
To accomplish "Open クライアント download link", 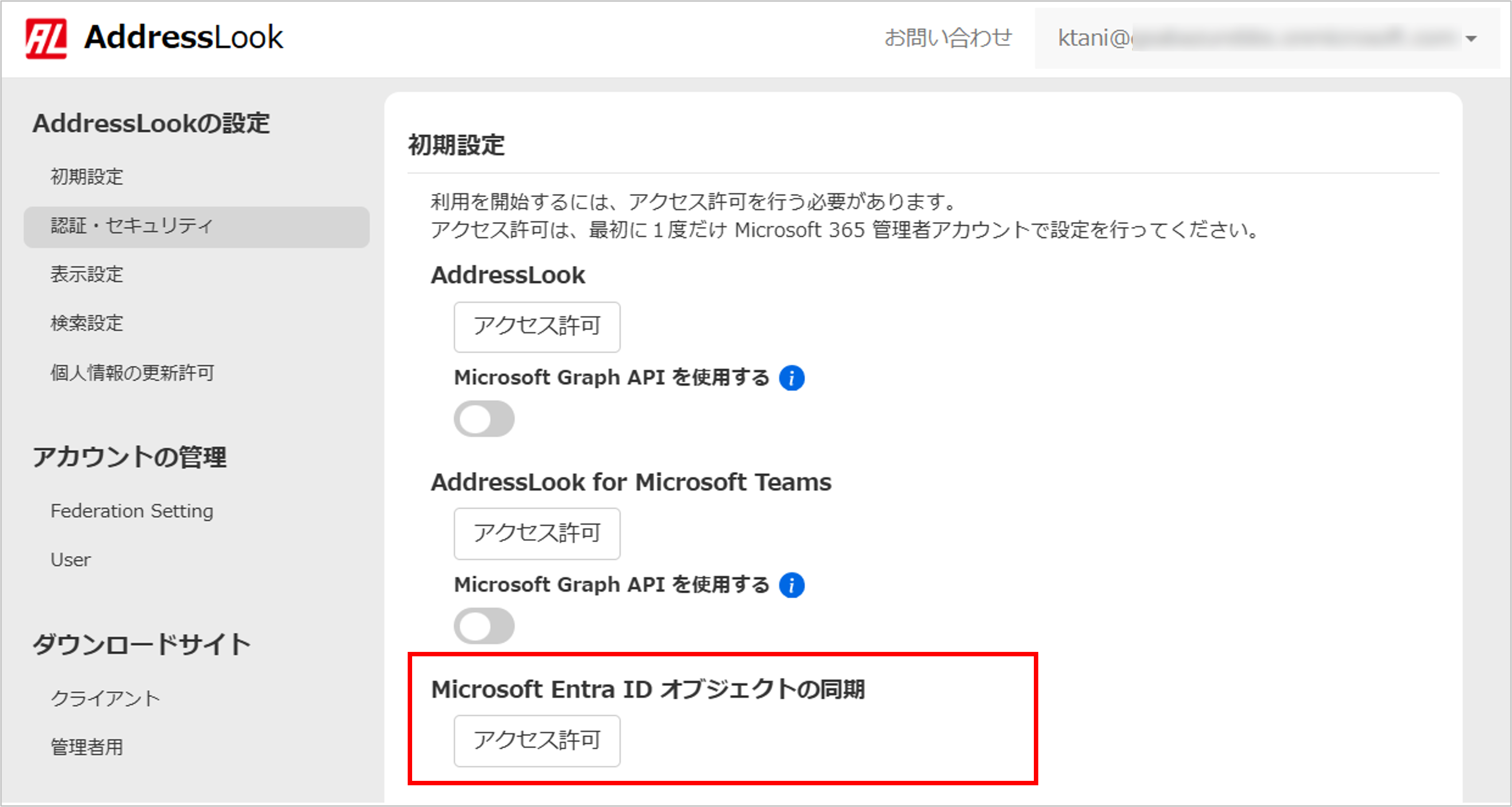I will coord(105,698).
